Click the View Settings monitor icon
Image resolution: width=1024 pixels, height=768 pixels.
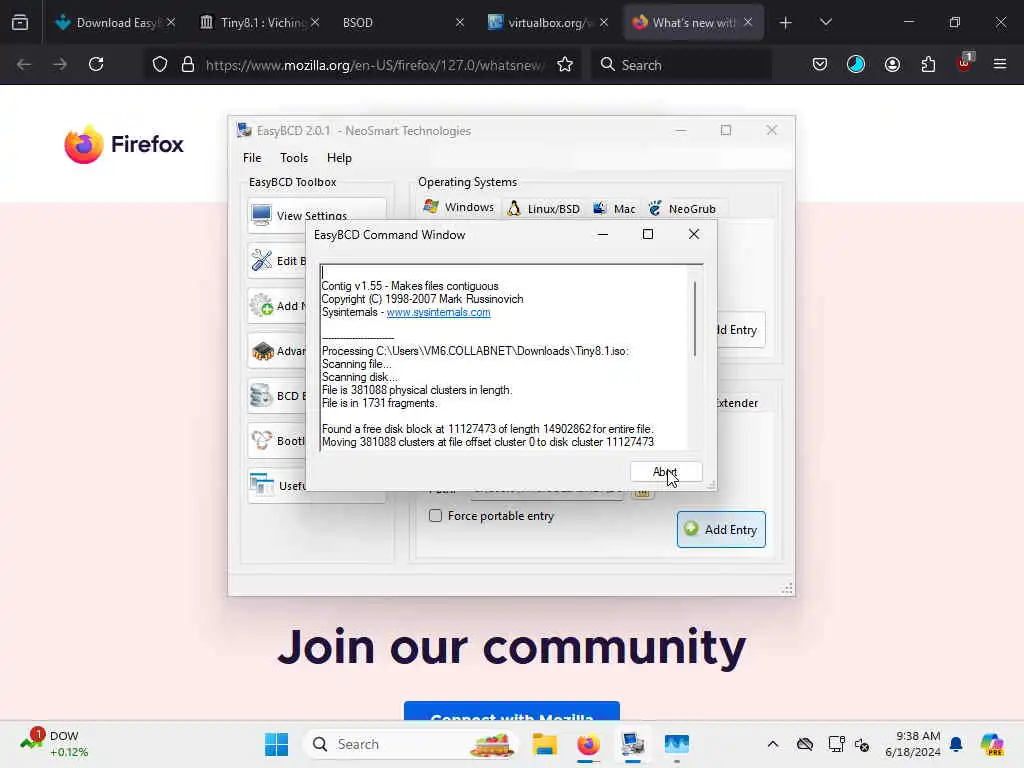261,215
